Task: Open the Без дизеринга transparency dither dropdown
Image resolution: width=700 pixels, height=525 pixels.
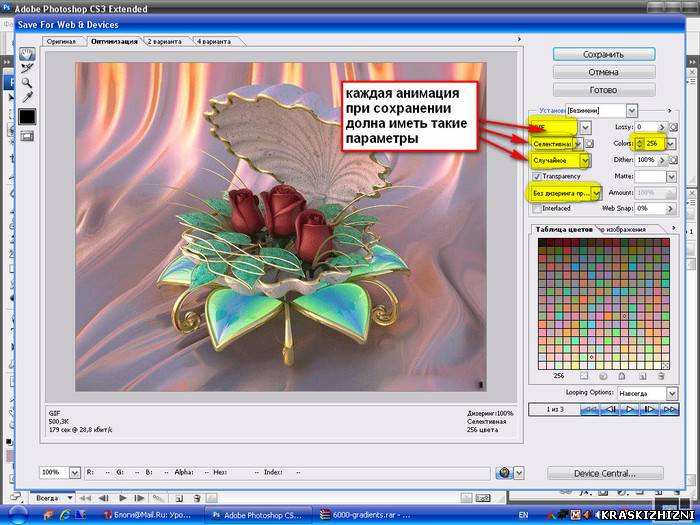Action: point(596,193)
